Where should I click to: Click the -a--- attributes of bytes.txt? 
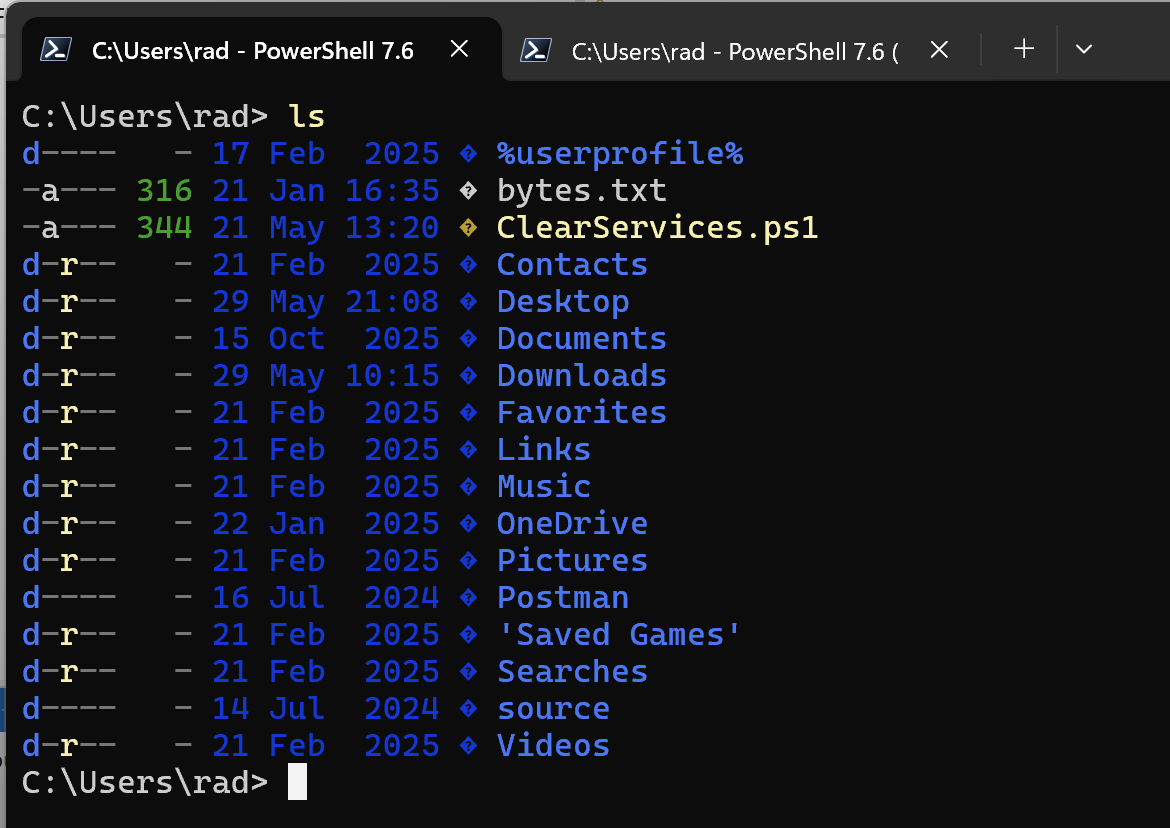pos(69,191)
